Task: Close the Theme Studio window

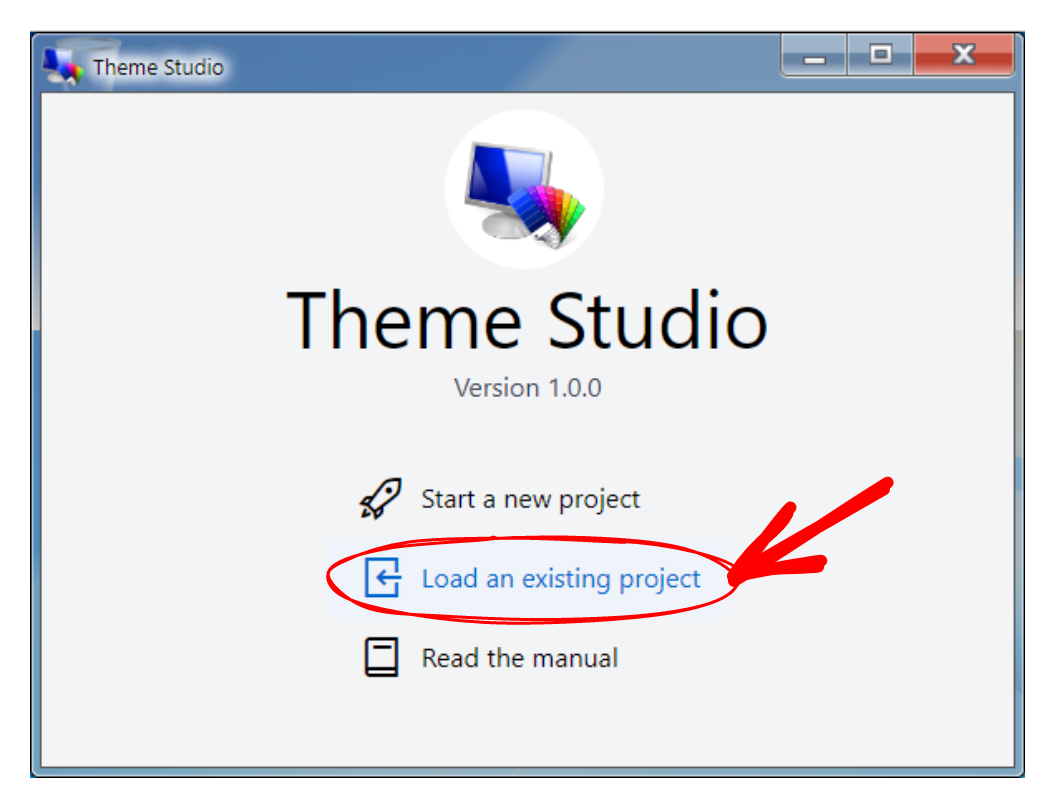Action: [x=963, y=55]
